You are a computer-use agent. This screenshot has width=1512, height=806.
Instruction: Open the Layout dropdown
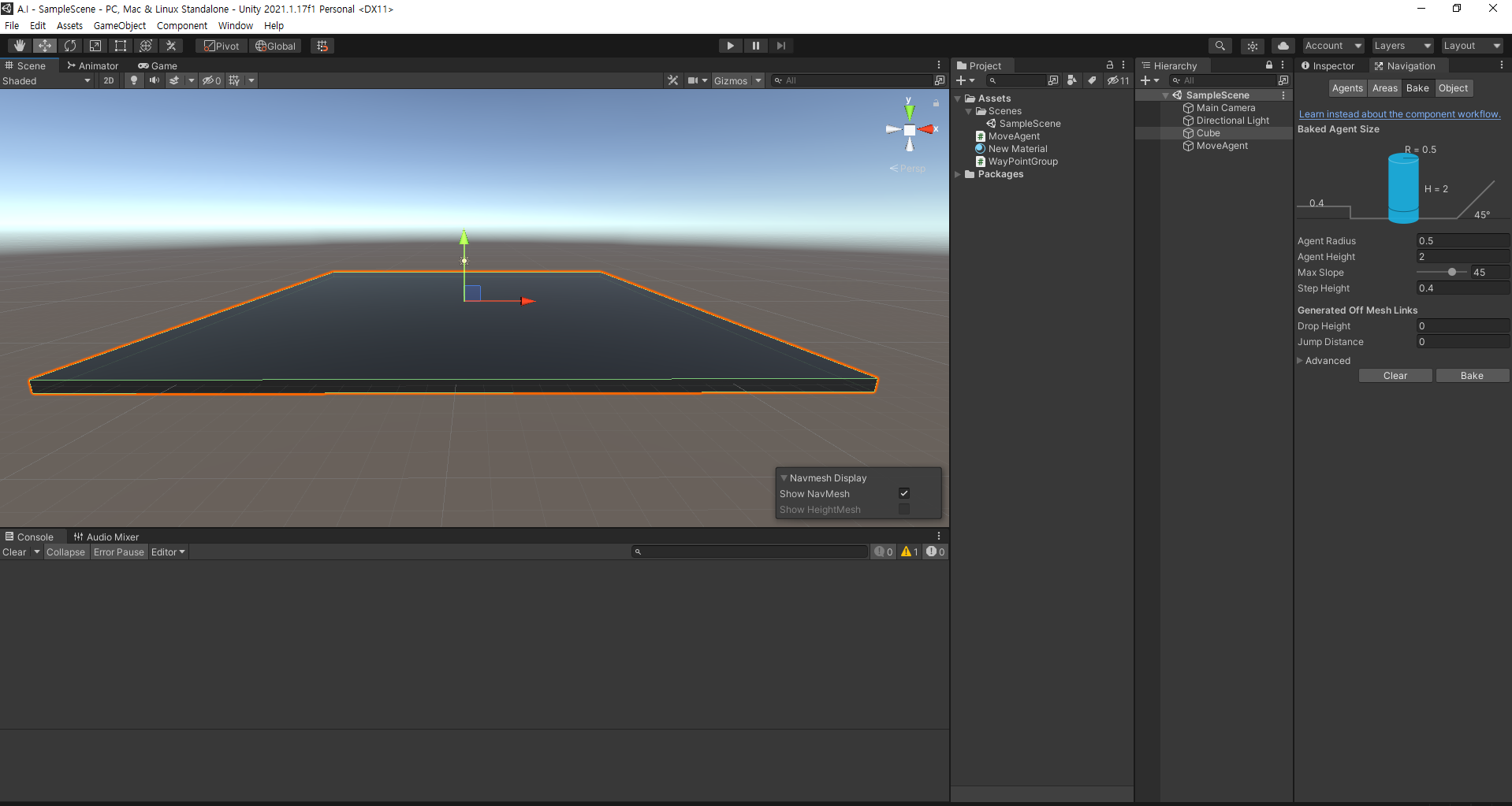[x=1472, y=46]
